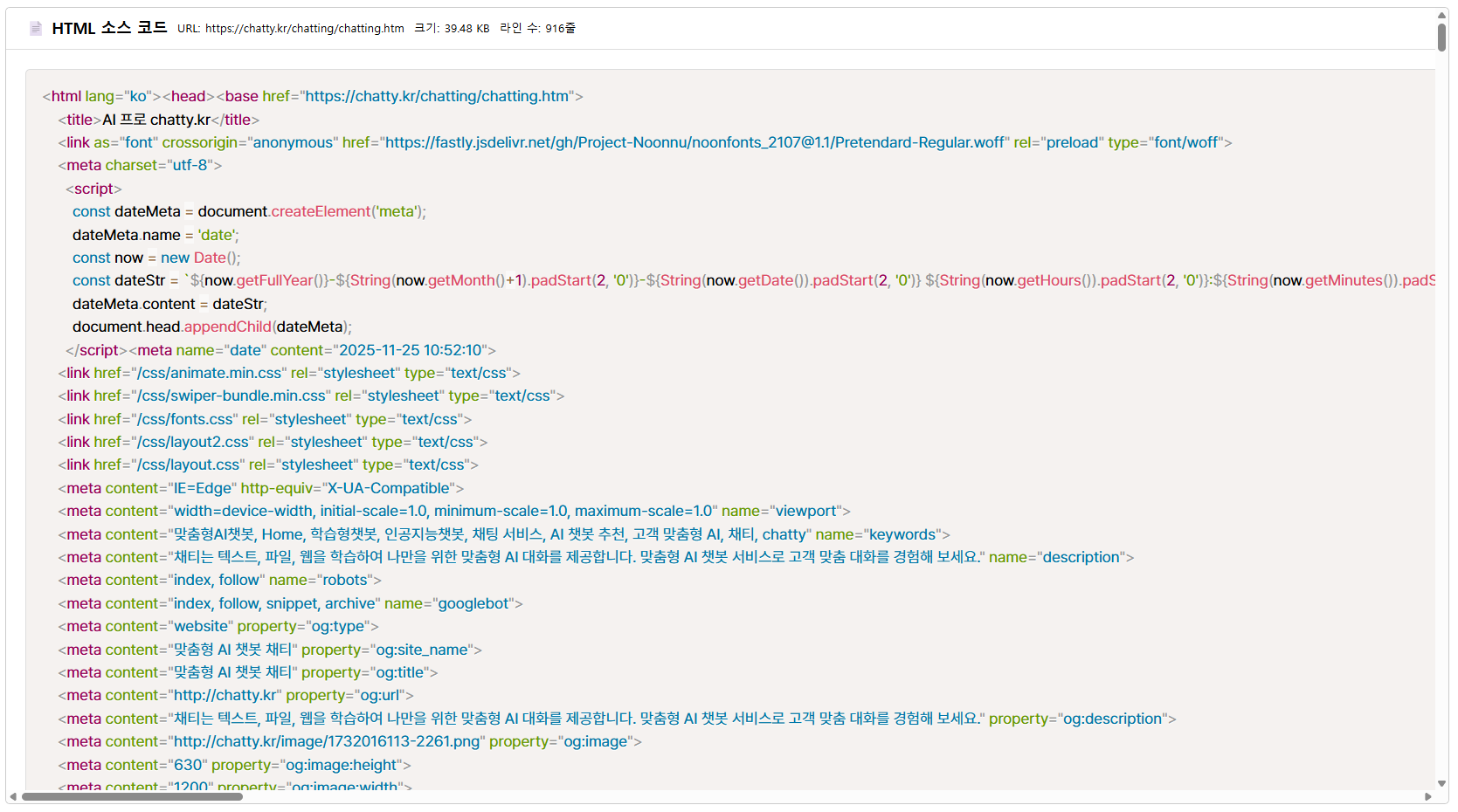Grab the vertical scrollbar thumb
Viewport: 1458px width, 812px height.
(x=1441, y=38)
